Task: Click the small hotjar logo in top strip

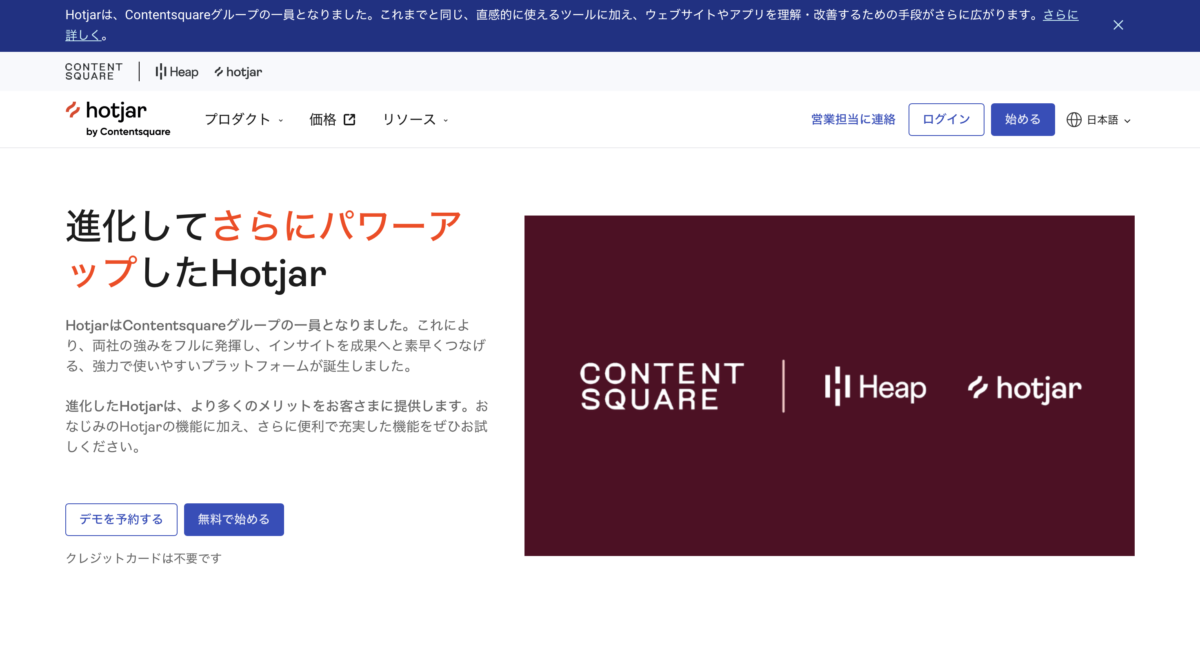Action: [x=238, y=72]
